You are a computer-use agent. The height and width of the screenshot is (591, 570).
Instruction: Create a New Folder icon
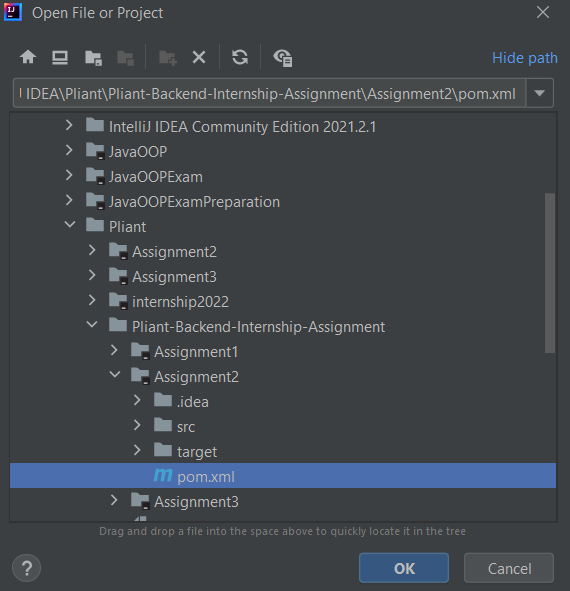(168, 58)
